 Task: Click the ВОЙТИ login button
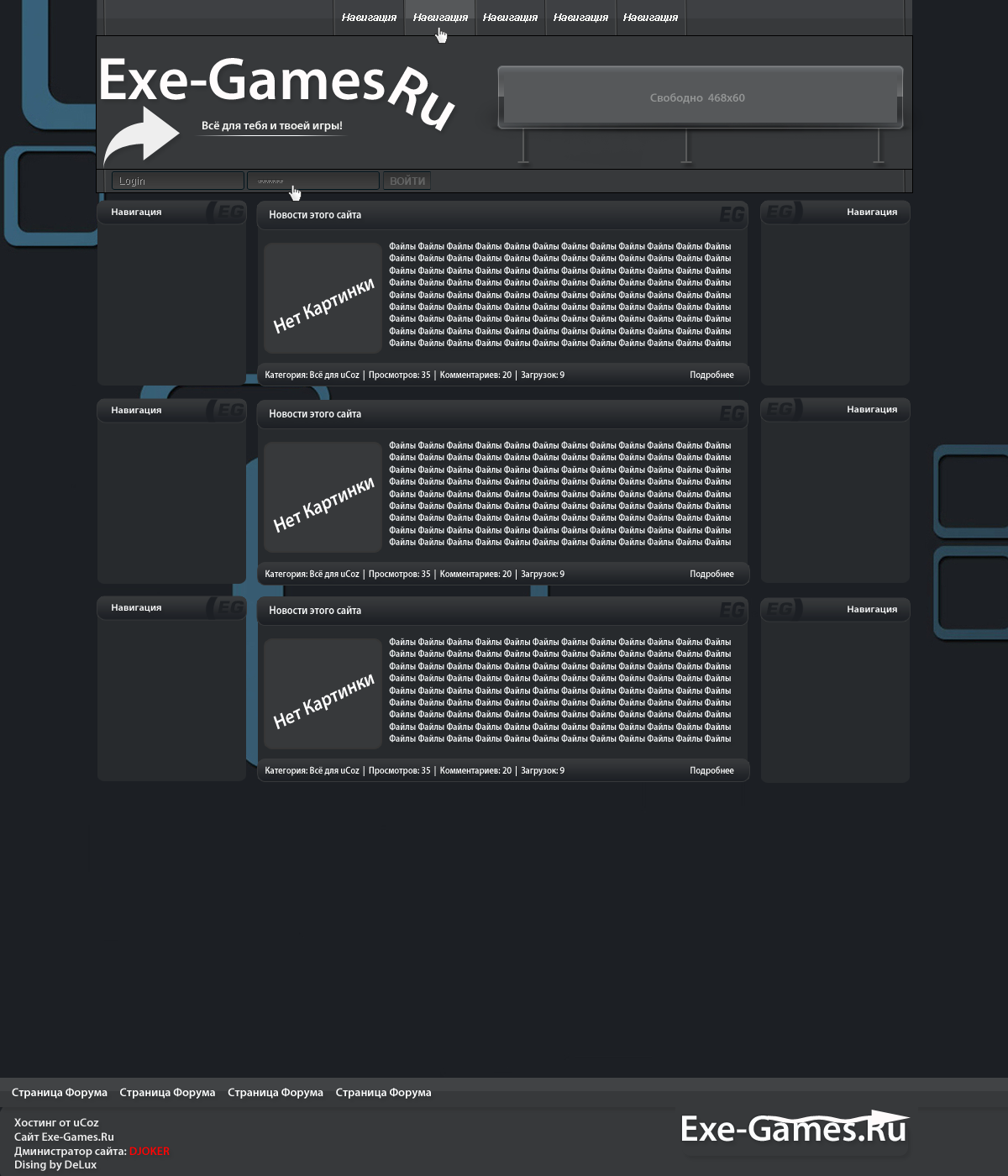(x=407, y=181)
